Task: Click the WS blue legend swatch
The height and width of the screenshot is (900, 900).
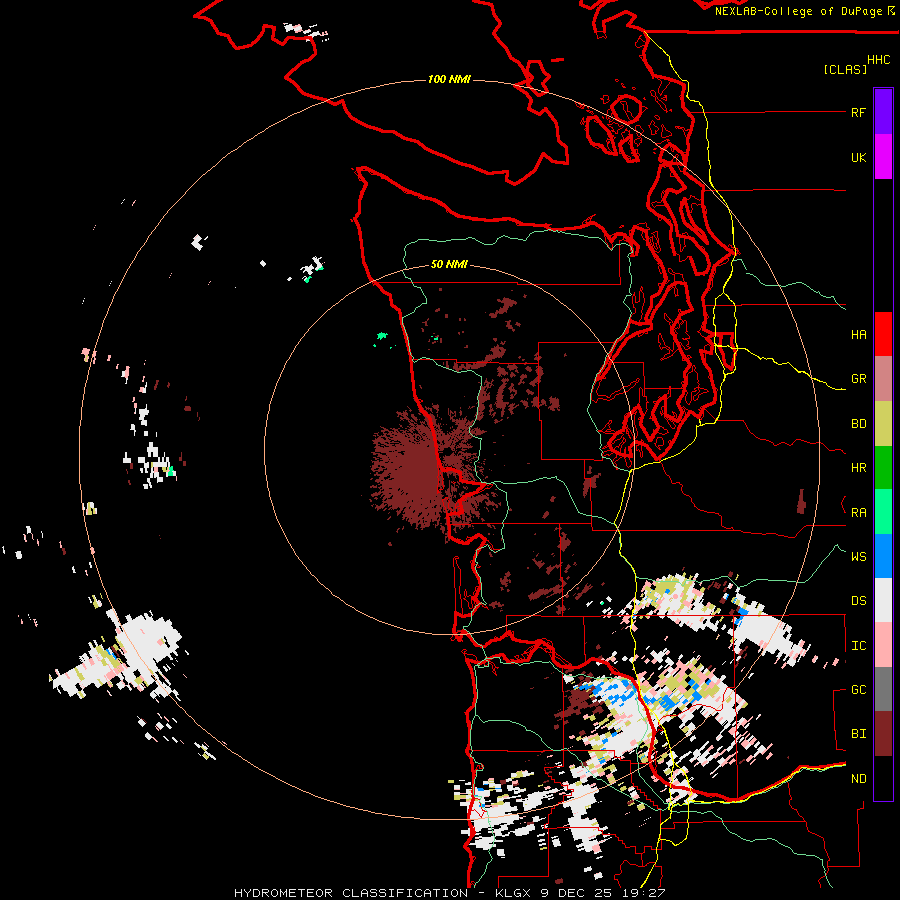Action: [883, 556]
